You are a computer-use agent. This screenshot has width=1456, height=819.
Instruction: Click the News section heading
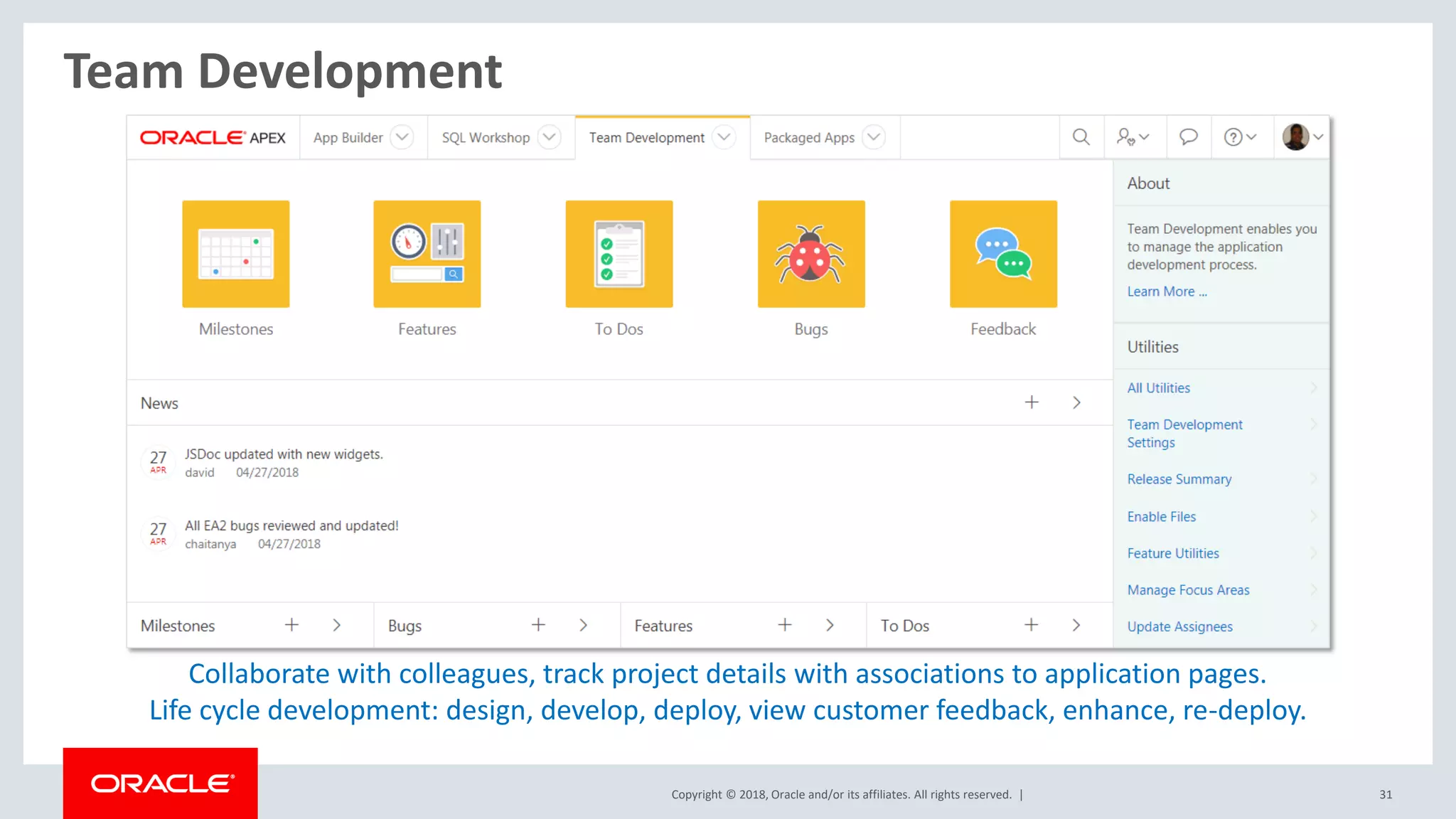tap(159, 403)
